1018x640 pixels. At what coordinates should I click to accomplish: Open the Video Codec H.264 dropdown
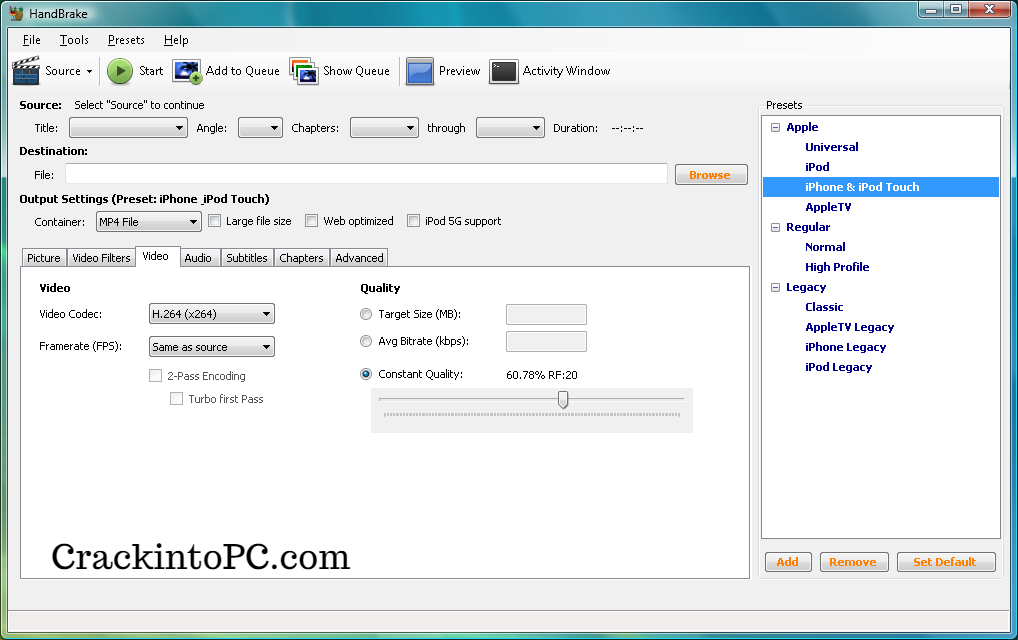pos(212,314)
